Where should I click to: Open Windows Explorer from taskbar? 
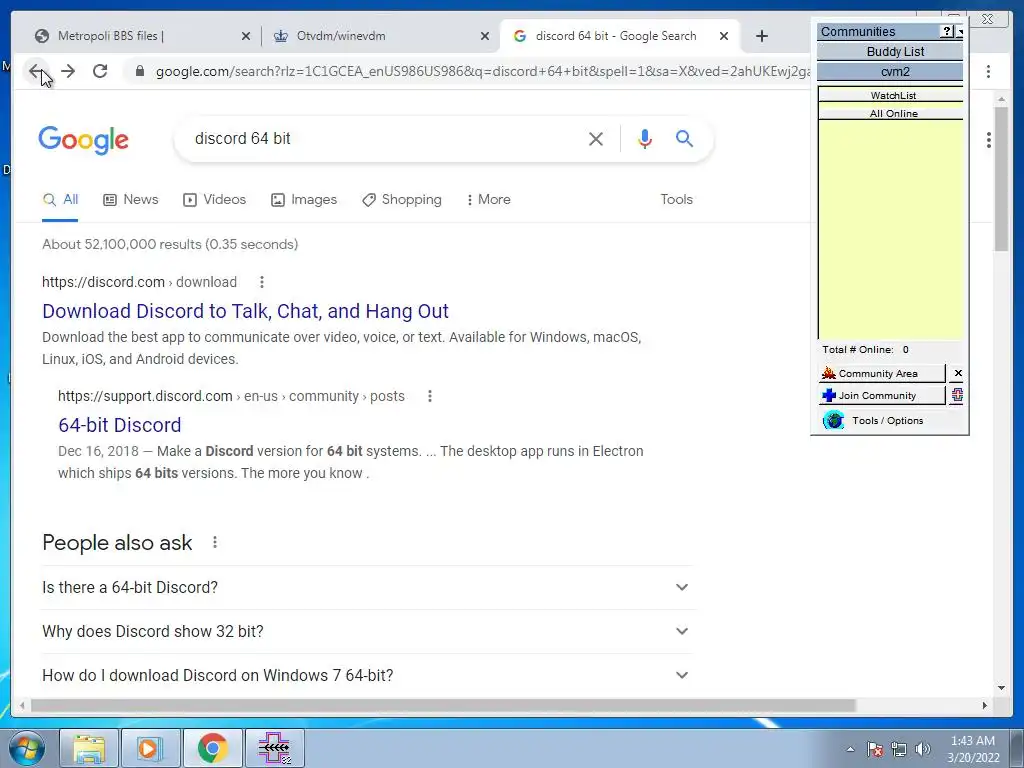89,748
